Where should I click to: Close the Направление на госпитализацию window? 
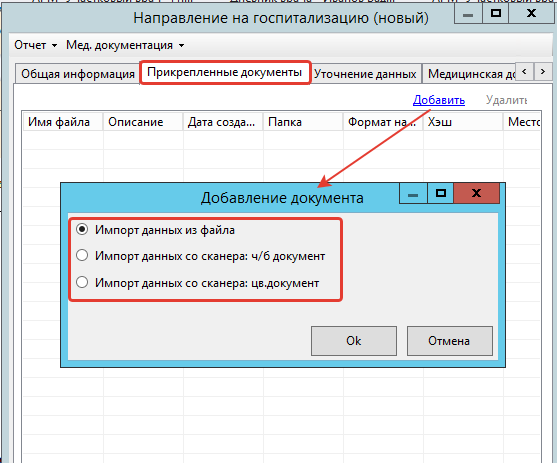pyautogui.click(x=531, y=14)
